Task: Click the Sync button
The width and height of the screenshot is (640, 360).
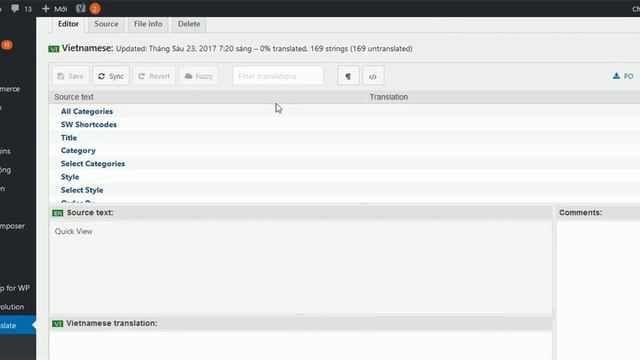Action: click(x=111, y=76)
